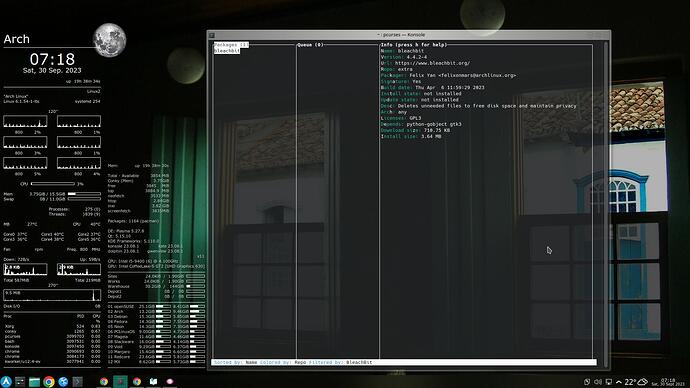Image resolution: width=690 pixels, height=388 pixels.
Task: Show hidden system tray icons with the up arrow
Action: [619, 382]
